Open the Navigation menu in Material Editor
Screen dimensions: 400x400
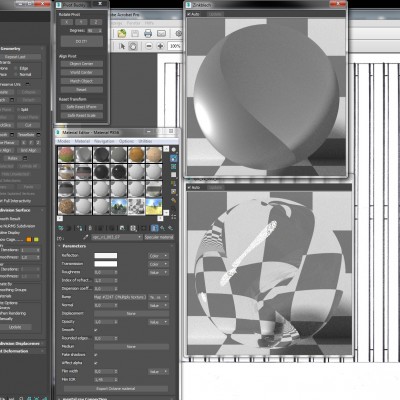(104, 141)
